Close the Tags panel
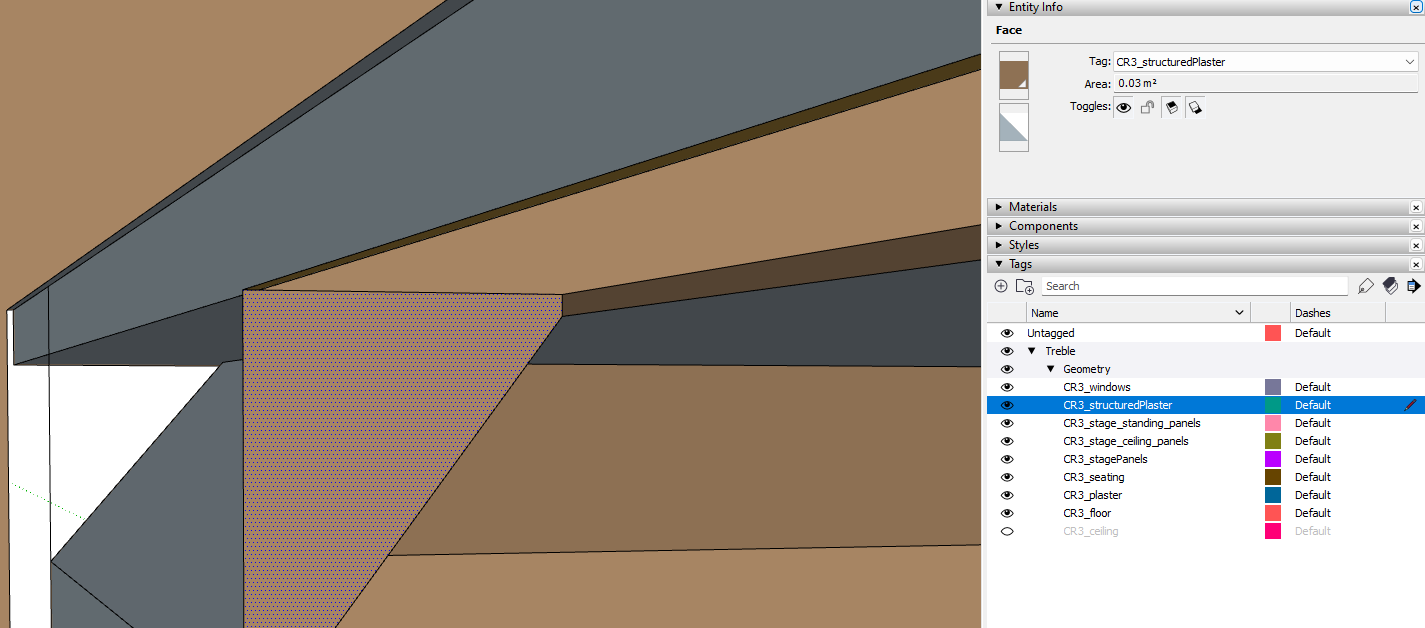Viewport: 1425px width, 628px height. point(1416,264)
